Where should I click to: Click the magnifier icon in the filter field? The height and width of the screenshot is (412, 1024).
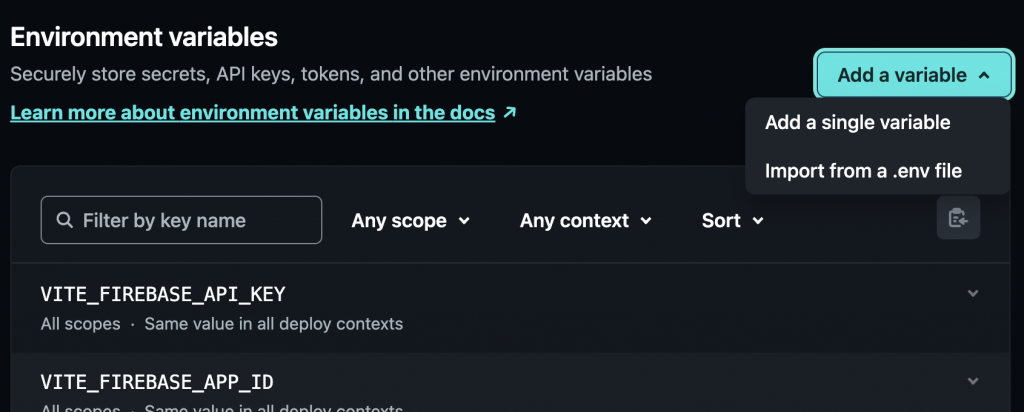[65, 220]
